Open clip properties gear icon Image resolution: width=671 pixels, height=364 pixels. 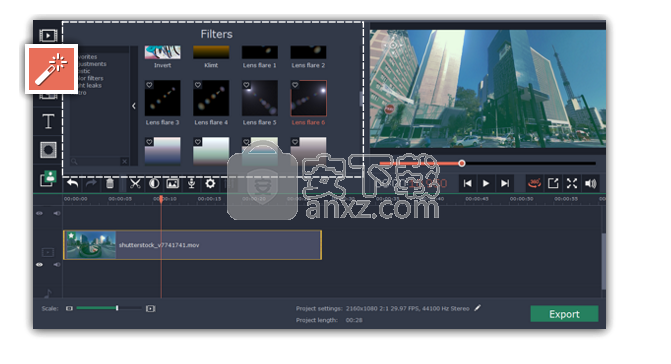(x=210, y=184)
